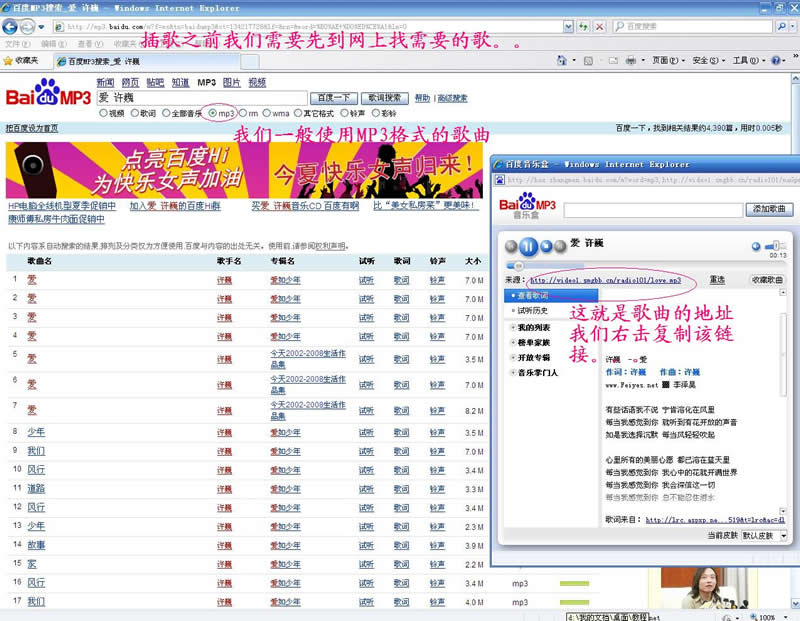Click the 添加歌曲 button
This screenshot has height=621, width=800.
pyautogui.click(x=769, y=209)
